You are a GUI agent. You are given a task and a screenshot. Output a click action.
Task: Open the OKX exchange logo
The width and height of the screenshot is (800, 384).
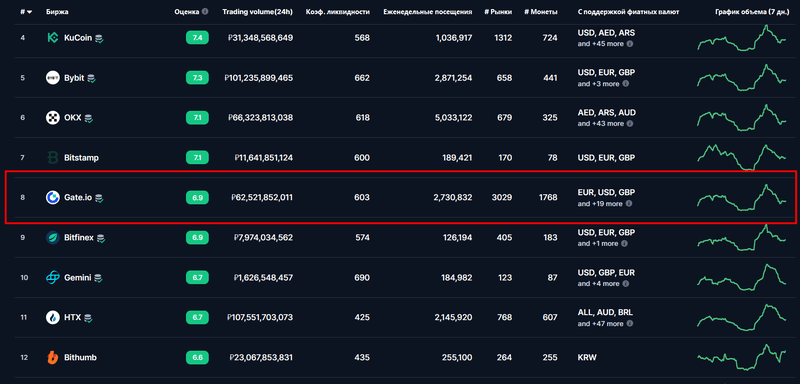tap(53, 118)
